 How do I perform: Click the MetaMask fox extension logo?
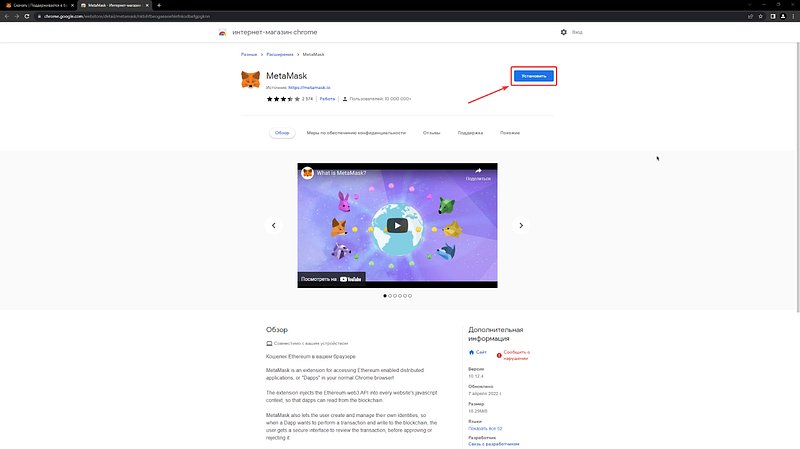coord(251,80)
